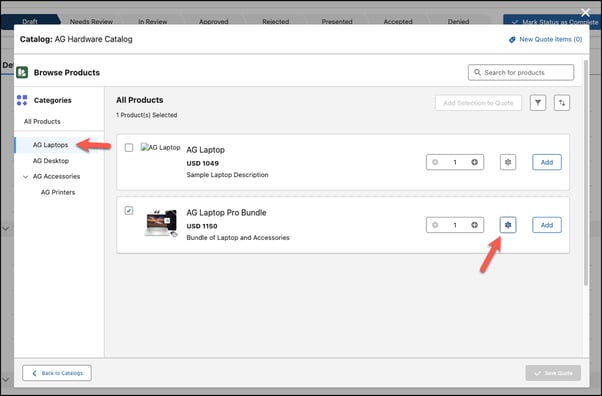
Task: Focus the Search for products field
Action: coord(521,72)
